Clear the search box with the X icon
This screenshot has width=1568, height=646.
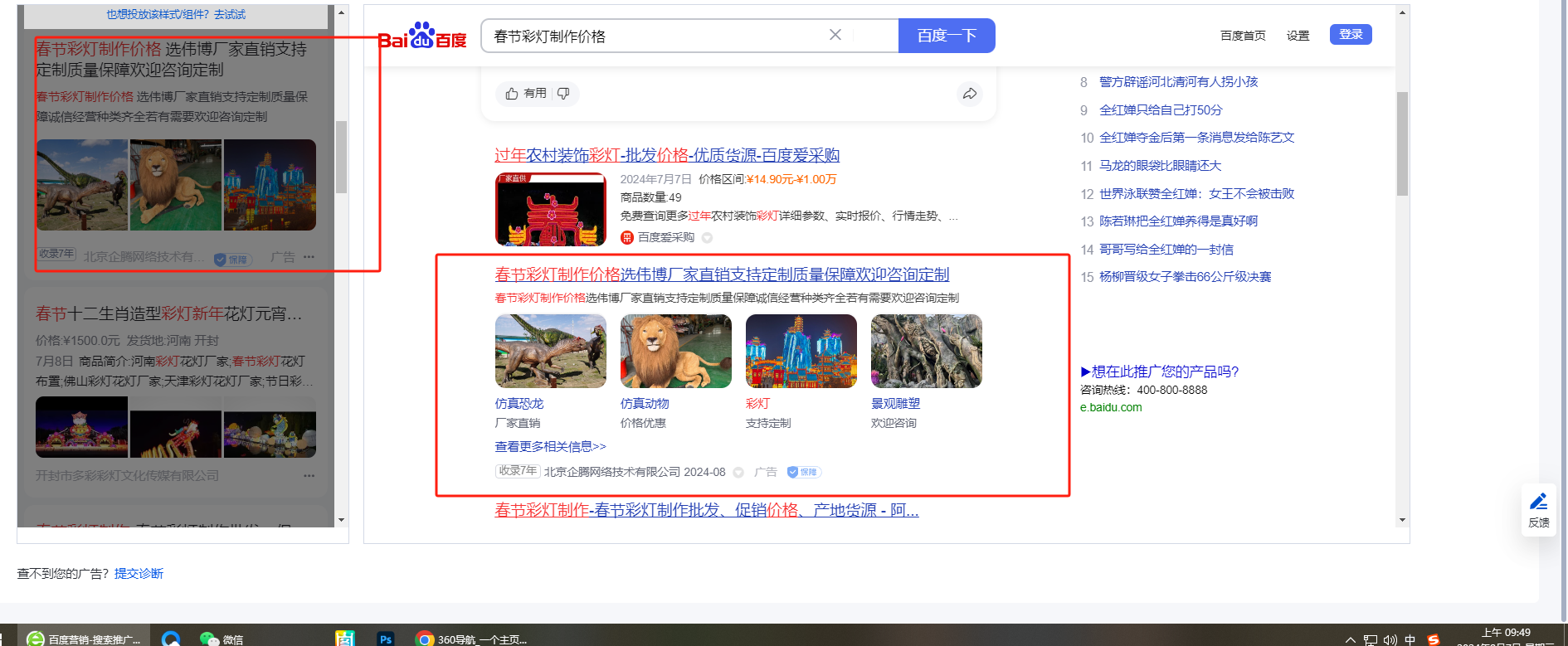[x=835, y=35]
